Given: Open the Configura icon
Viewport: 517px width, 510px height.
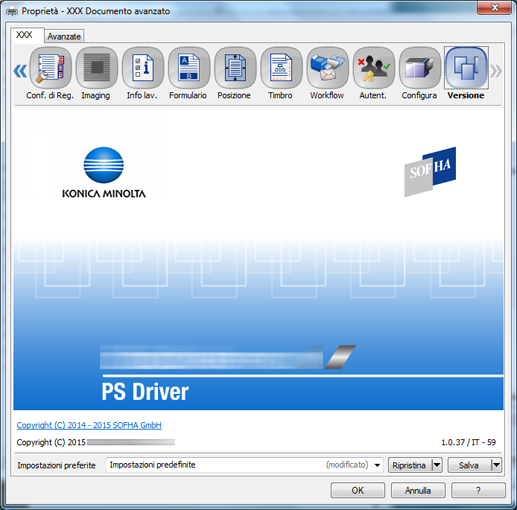Looking at the screenshot, I should (420, 68).
